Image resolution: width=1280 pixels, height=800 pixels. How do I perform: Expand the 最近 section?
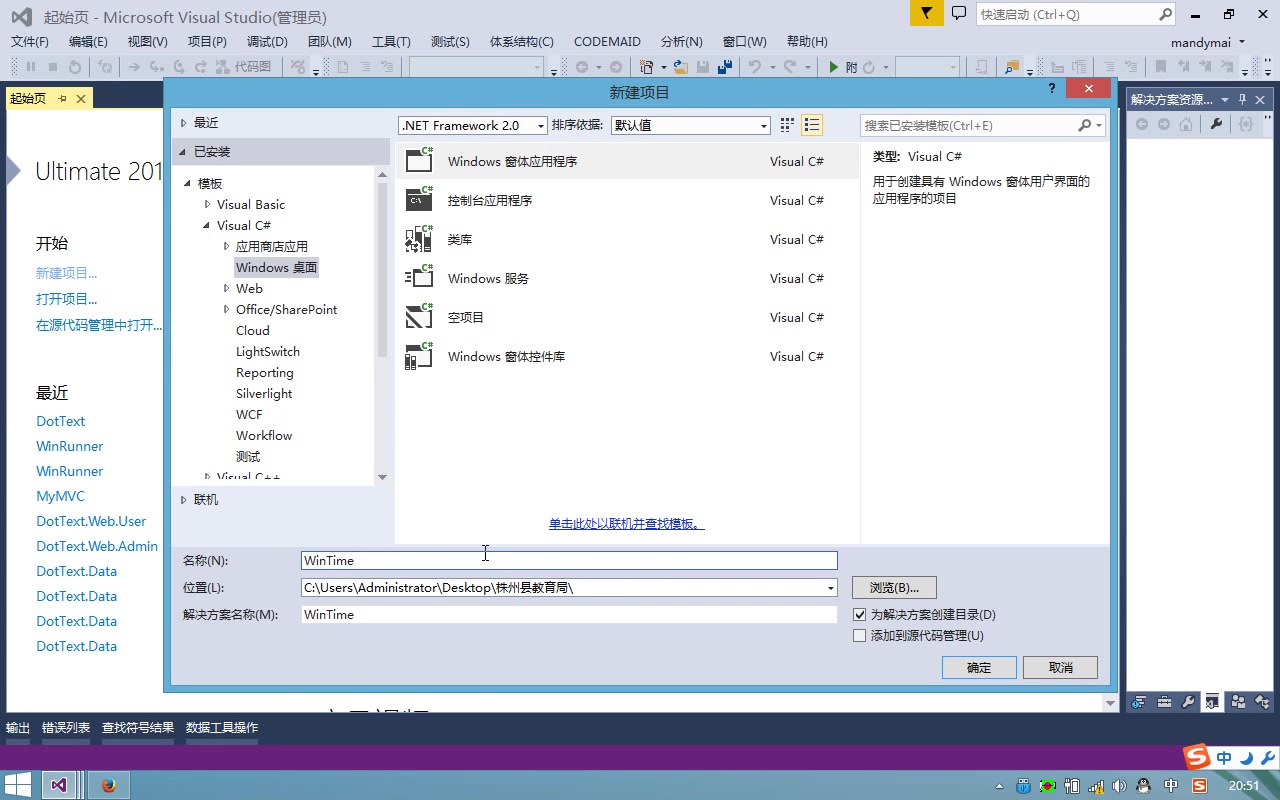[x=183, y=122]
